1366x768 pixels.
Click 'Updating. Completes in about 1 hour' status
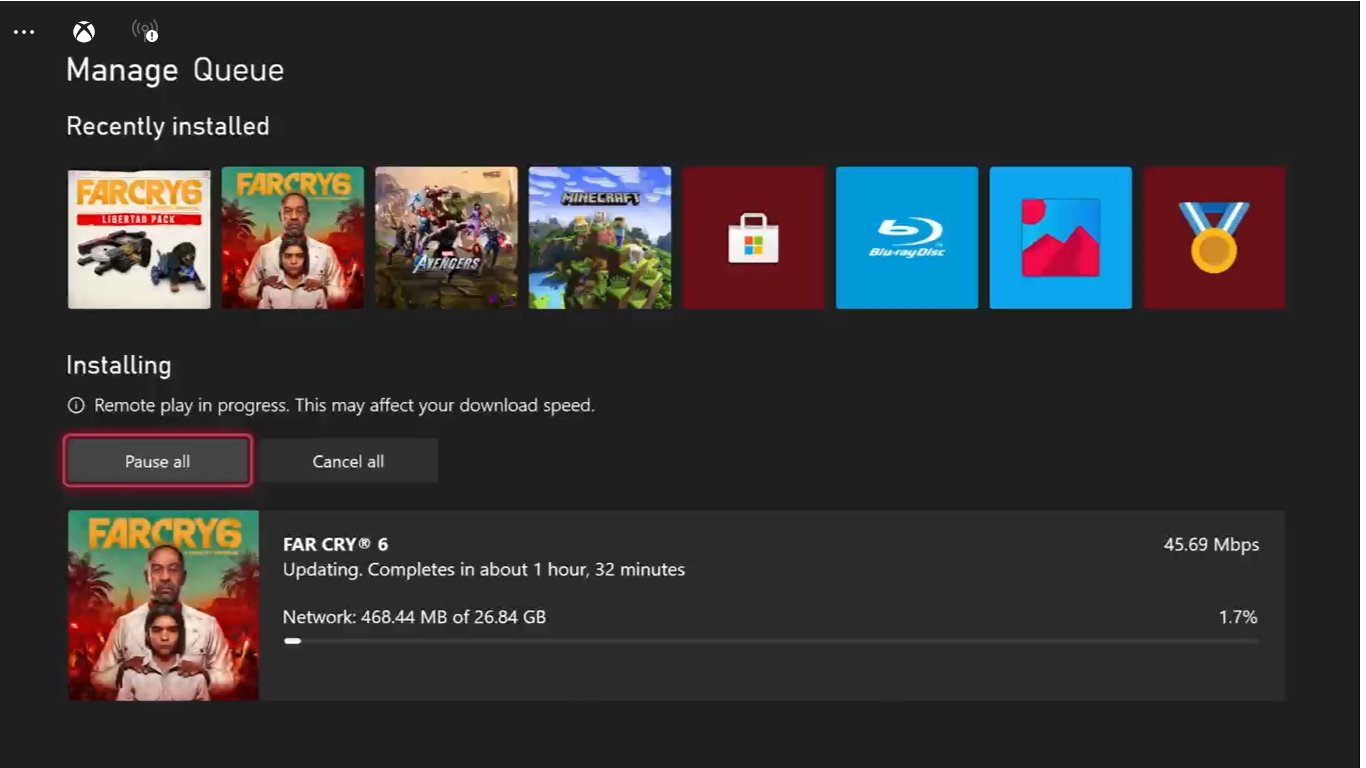coord(484,569)
